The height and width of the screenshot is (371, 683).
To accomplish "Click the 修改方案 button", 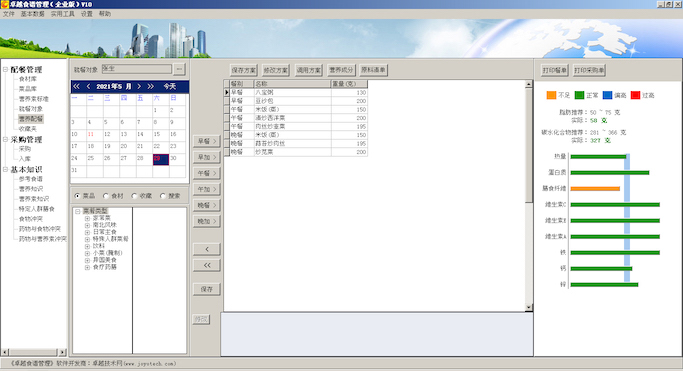I will (x=276, y=70).
